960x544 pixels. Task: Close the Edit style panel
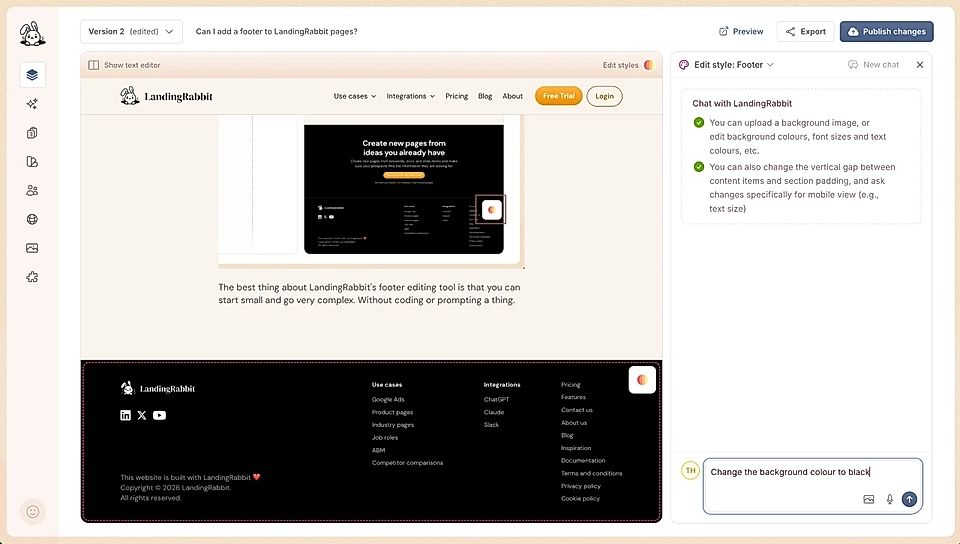coord(920,65)
